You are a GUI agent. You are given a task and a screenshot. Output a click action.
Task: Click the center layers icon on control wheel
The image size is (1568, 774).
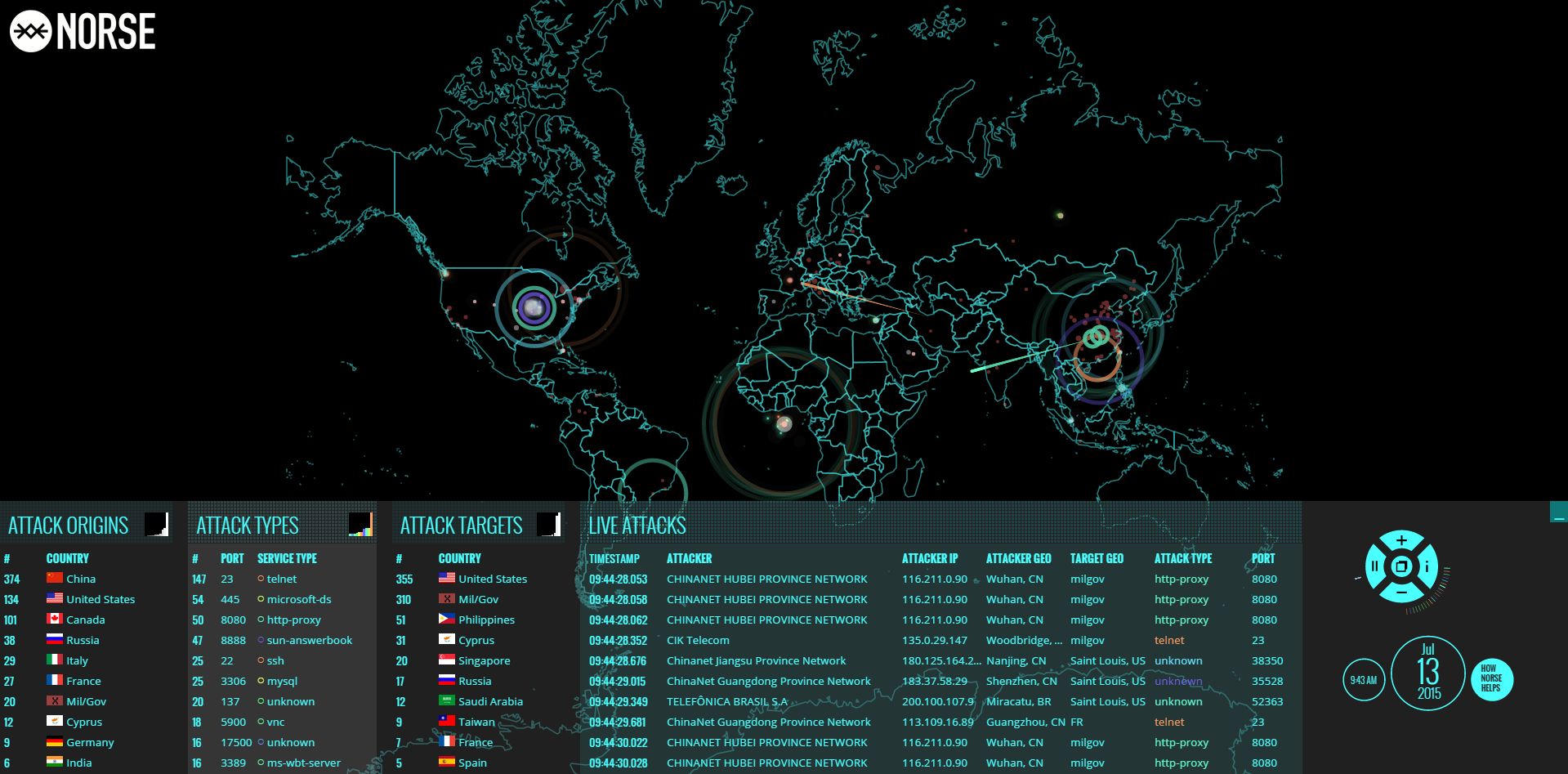tap(1401, 566)
